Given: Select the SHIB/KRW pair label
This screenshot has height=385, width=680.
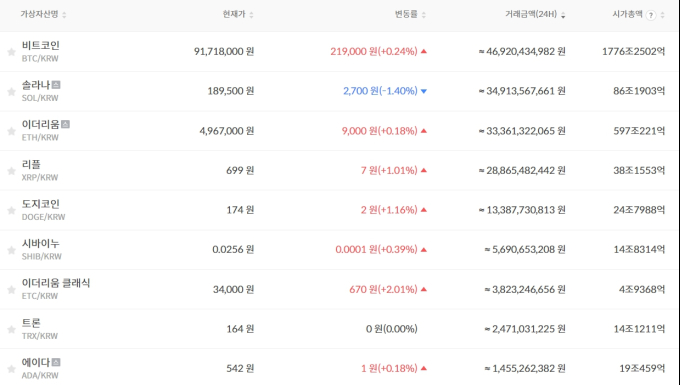Looking at the screenshot, I should click(42, 256).
